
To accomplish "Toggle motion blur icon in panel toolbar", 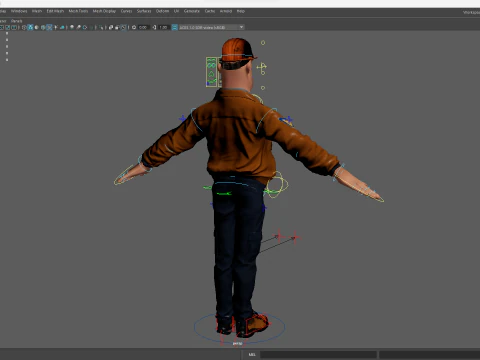I will pos(78,27).
